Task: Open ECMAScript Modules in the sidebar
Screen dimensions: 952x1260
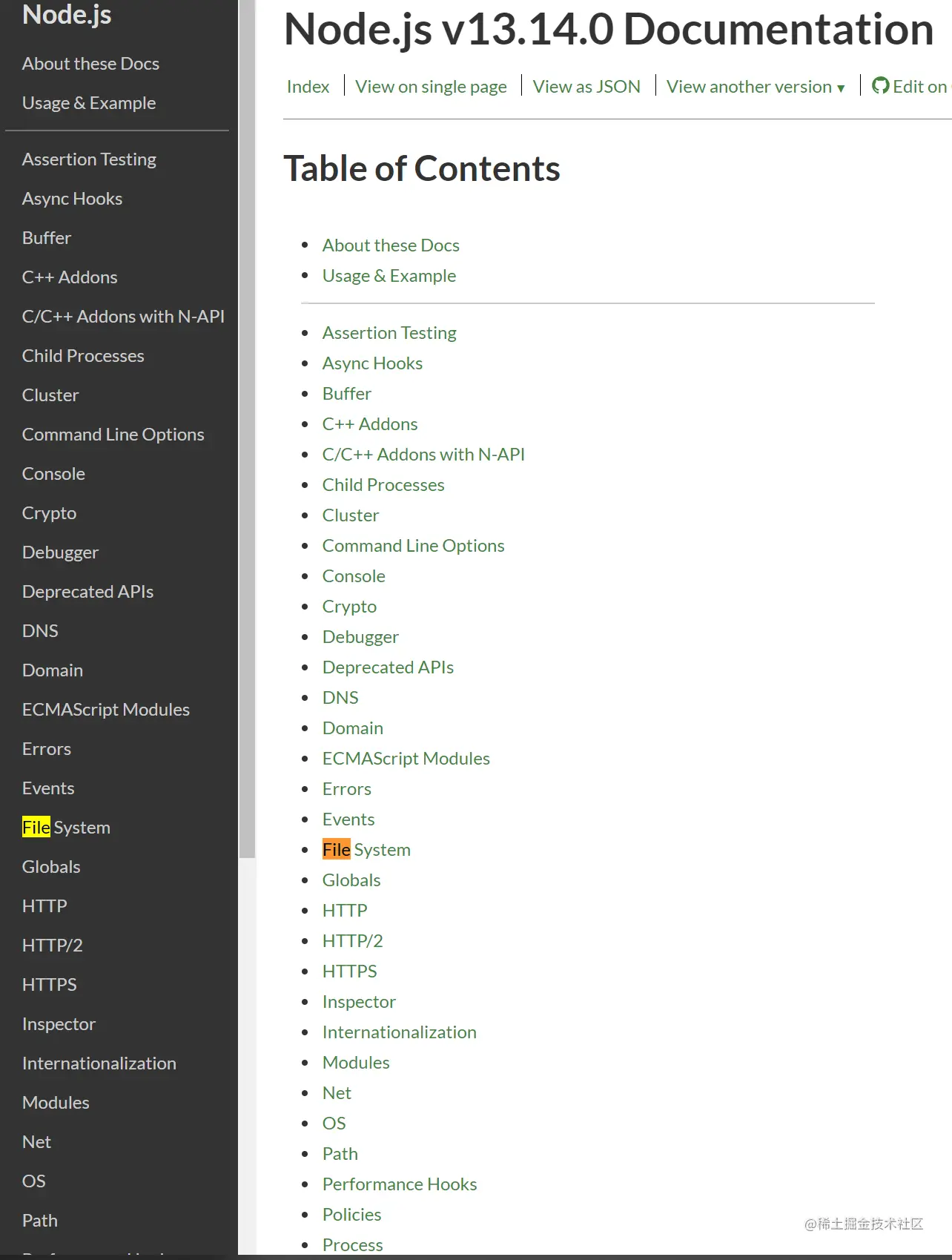Action: pos(106,710)
